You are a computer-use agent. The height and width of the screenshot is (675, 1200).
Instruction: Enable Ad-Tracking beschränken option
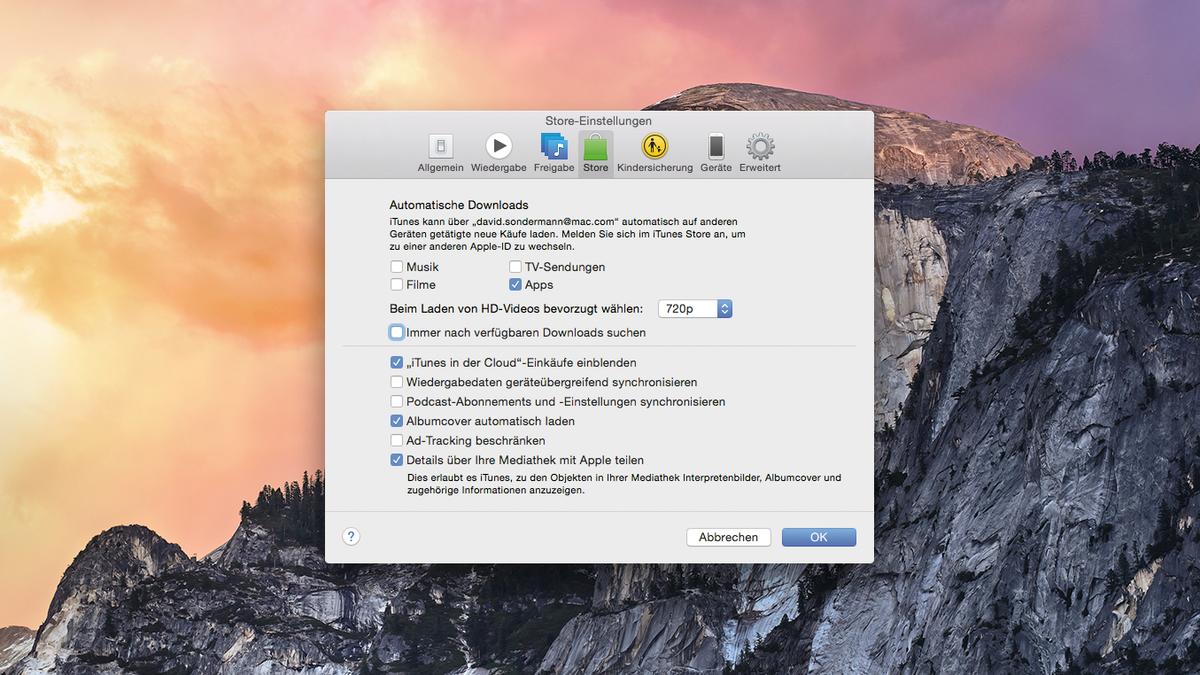[397, 440]
